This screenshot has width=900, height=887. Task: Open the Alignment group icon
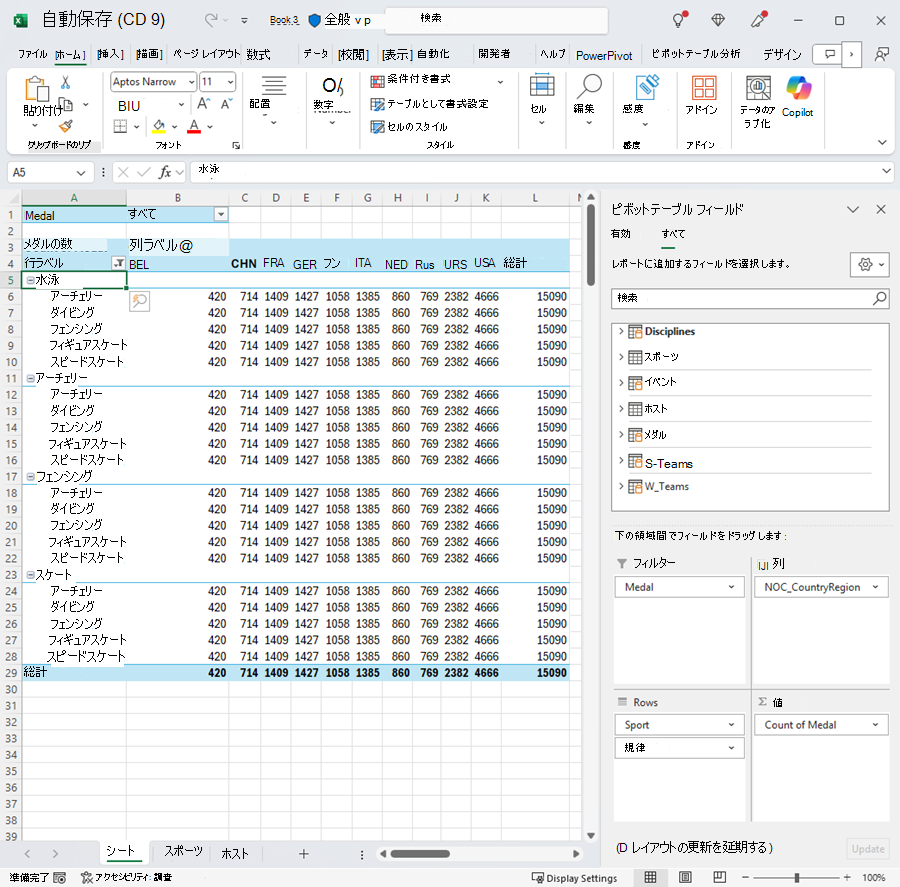click(274, 86)
